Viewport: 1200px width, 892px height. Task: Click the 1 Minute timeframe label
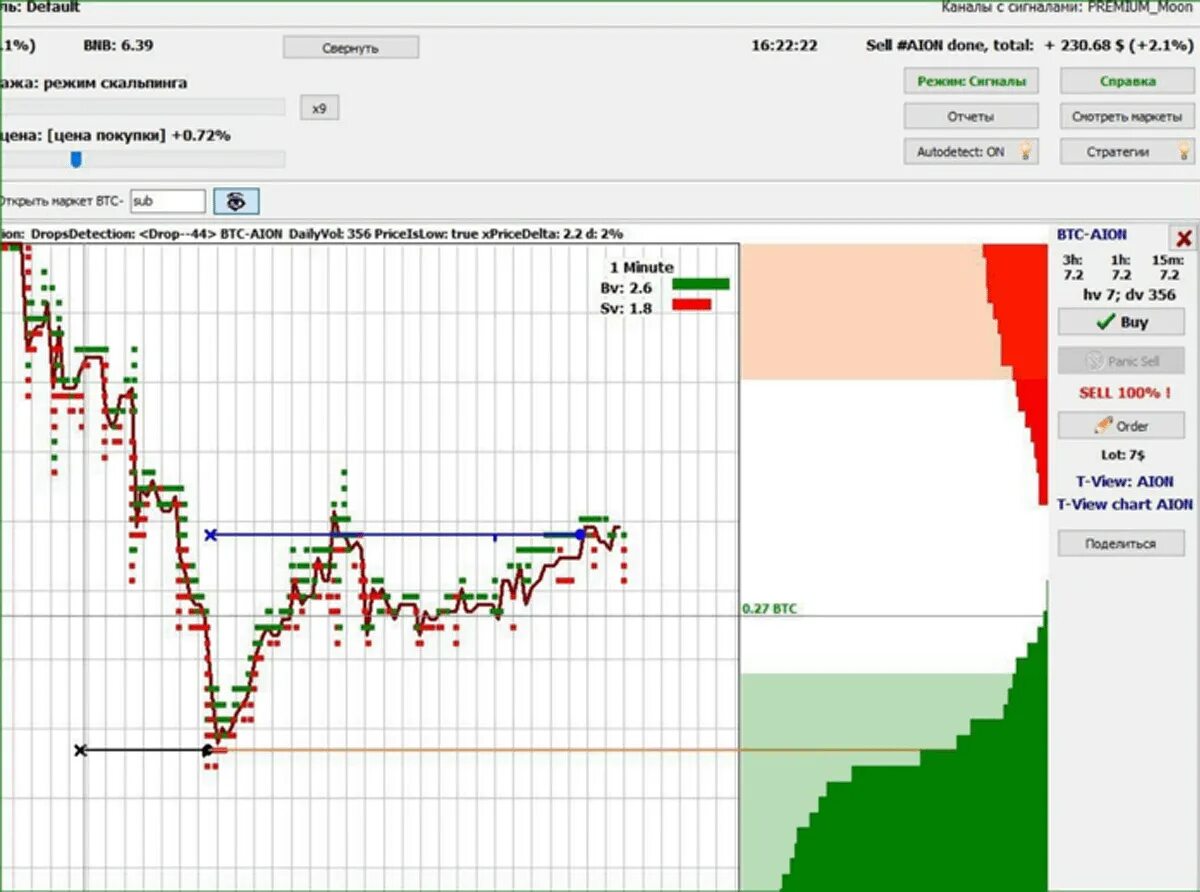[641, 267]
